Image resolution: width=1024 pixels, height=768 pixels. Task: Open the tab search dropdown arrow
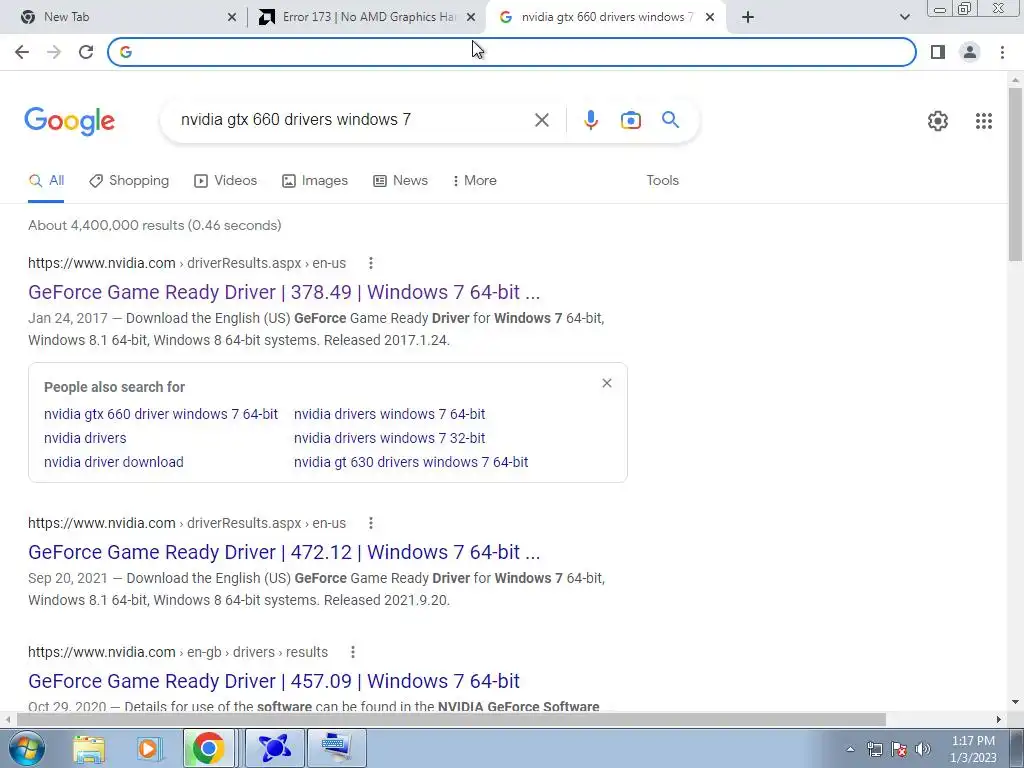click(904, 18)
